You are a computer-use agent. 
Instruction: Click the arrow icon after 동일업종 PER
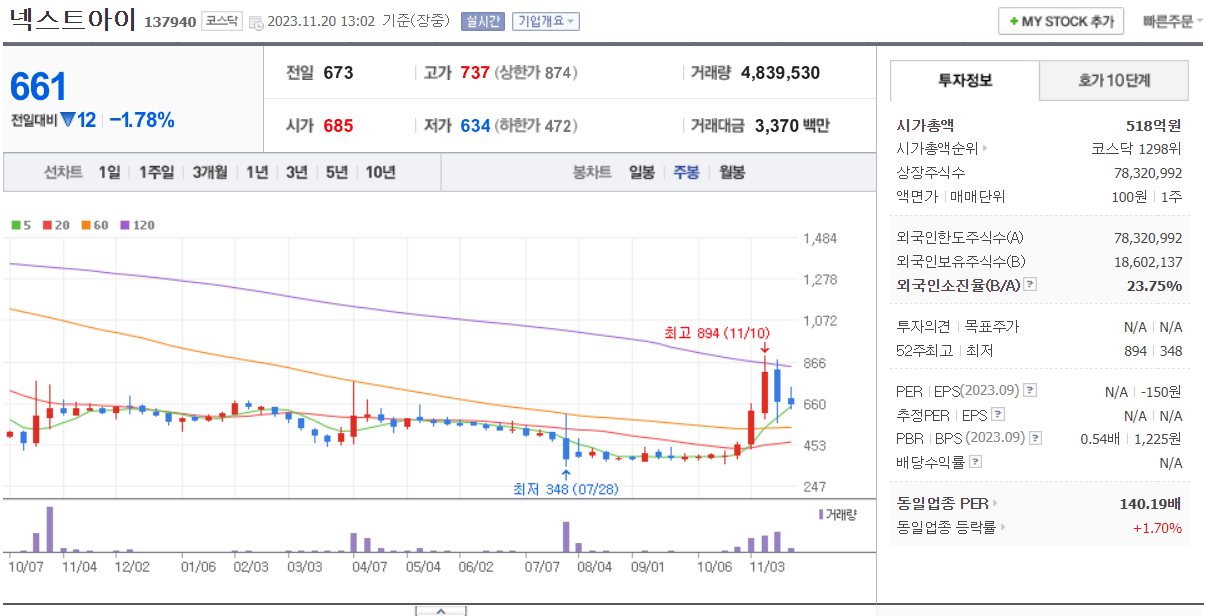click(x=996, y=503)
